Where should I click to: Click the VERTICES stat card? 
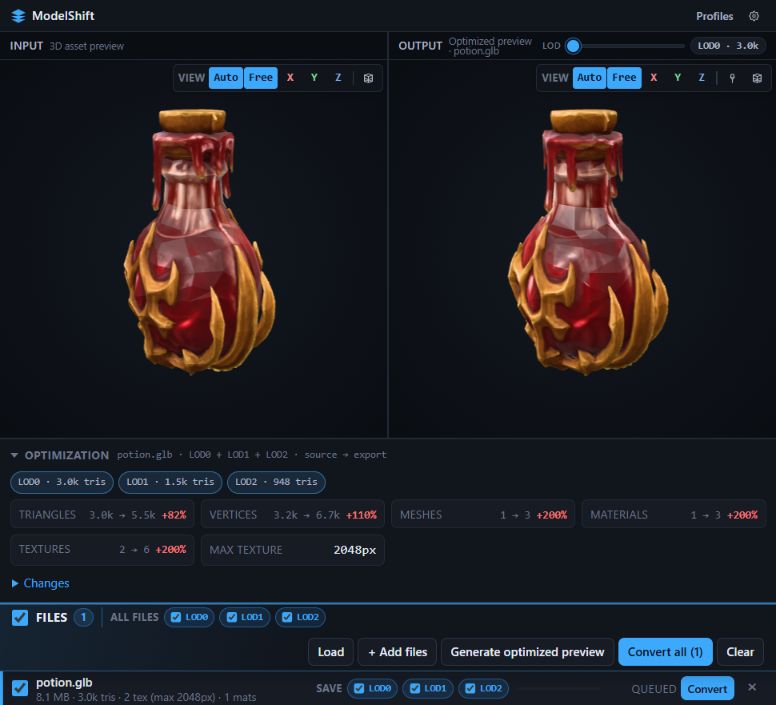293,515
